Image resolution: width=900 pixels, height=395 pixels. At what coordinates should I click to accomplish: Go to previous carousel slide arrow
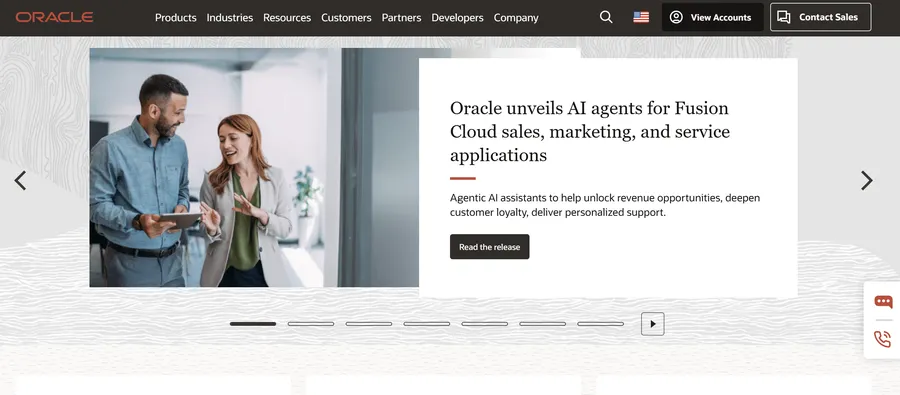coord(20,180)
